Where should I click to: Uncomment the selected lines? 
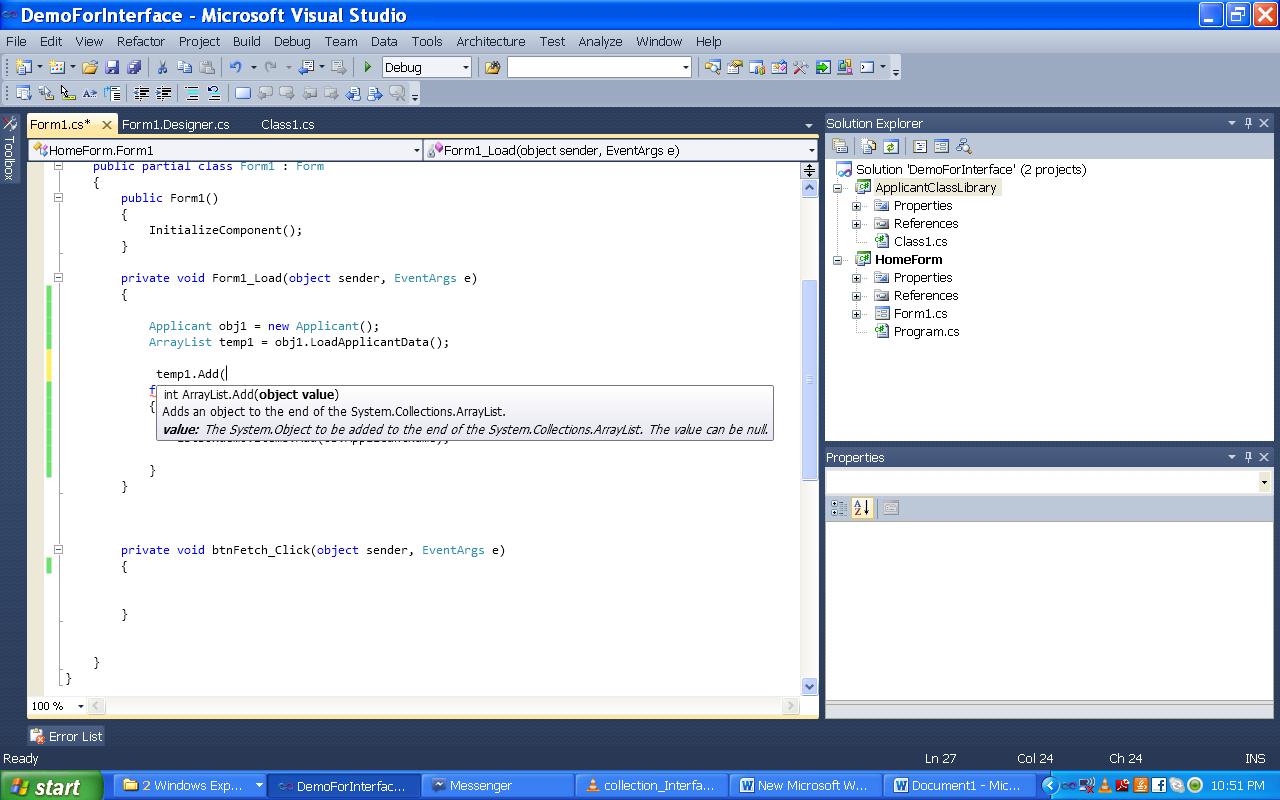click(x=213, y=93)
